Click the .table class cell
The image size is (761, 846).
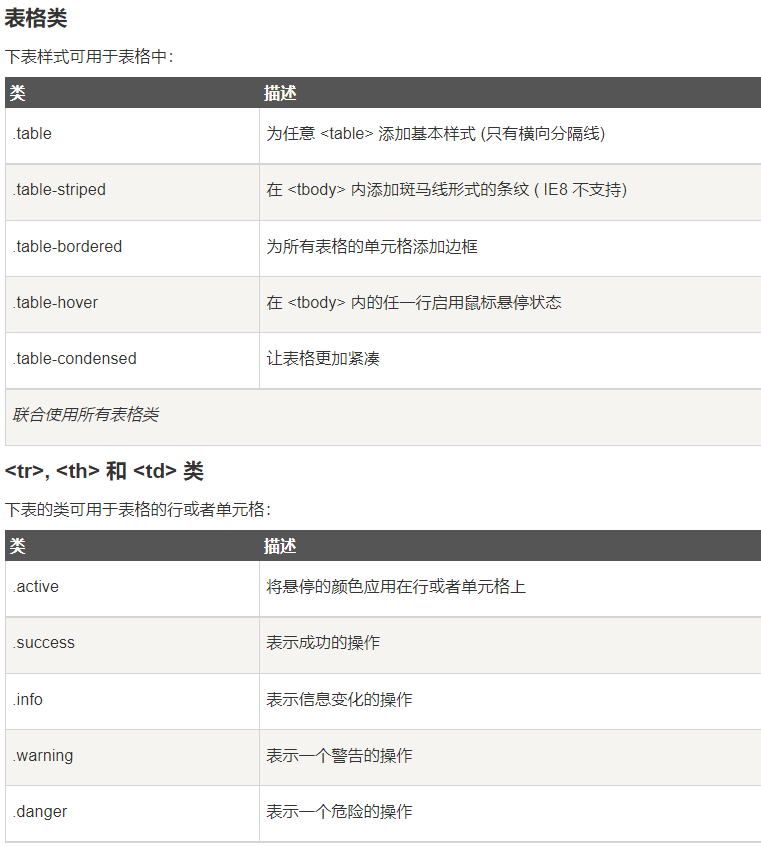32,134
